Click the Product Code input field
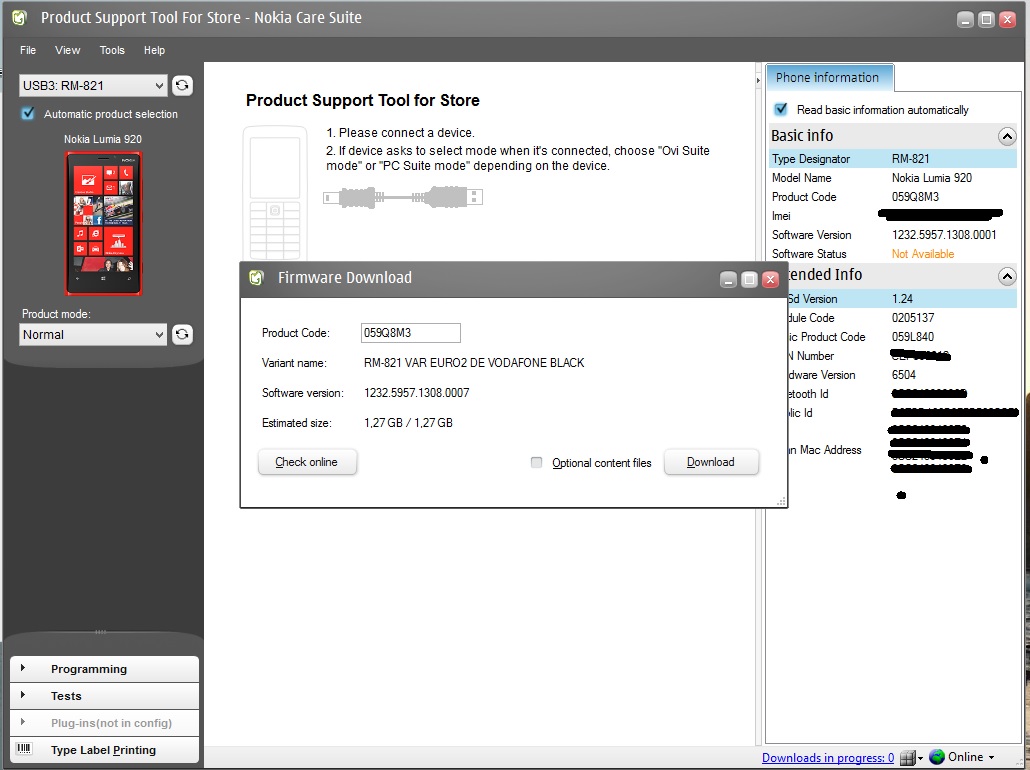 click(411, 332)
